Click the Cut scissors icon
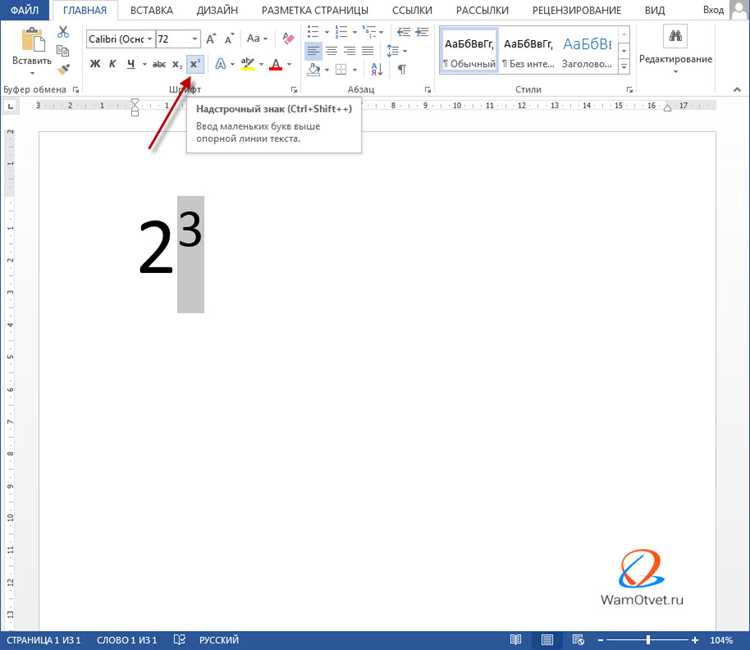The image size is (750, 650). click(x=63, y=32)
